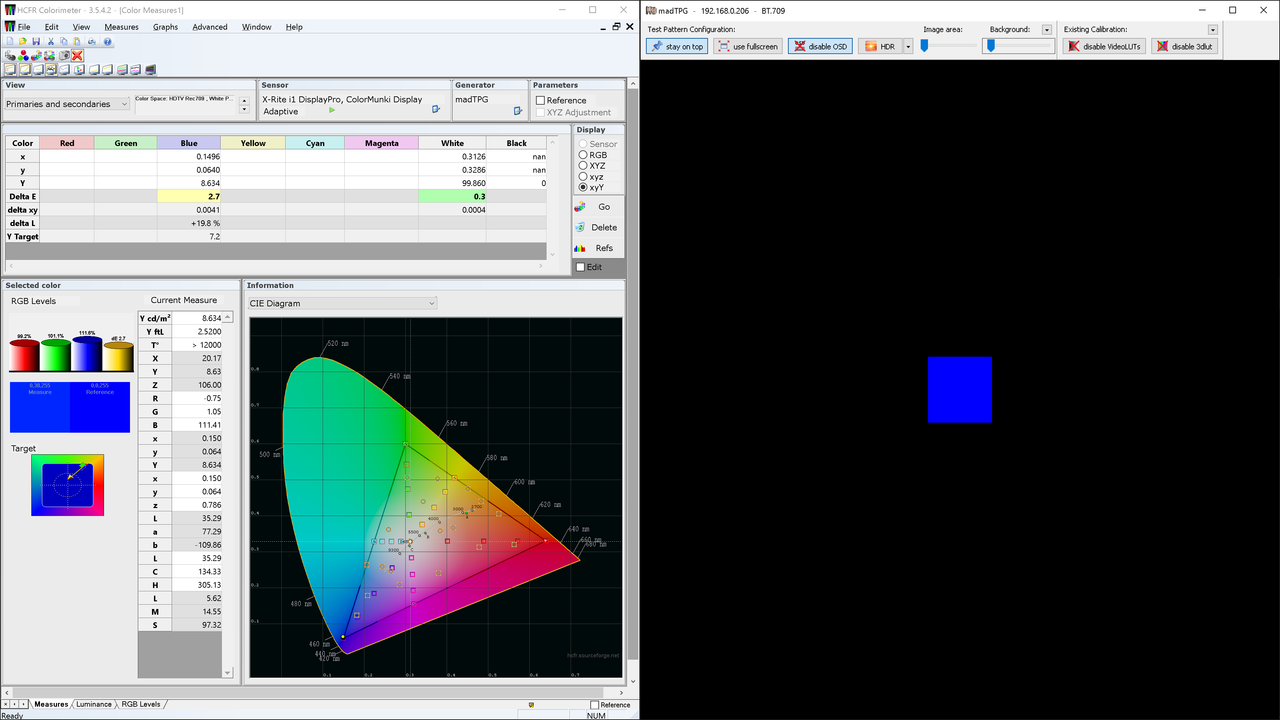Image resolution: width=1280 pixels, height=720 pixels.
Task: Click the sensor configure icon in Sensor panel
Action: pyautogui.click(x=436, y=109)
